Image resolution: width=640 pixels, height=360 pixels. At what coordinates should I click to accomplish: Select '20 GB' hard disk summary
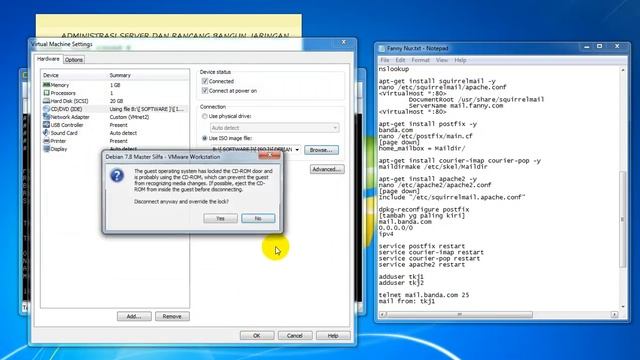point(116,101)
